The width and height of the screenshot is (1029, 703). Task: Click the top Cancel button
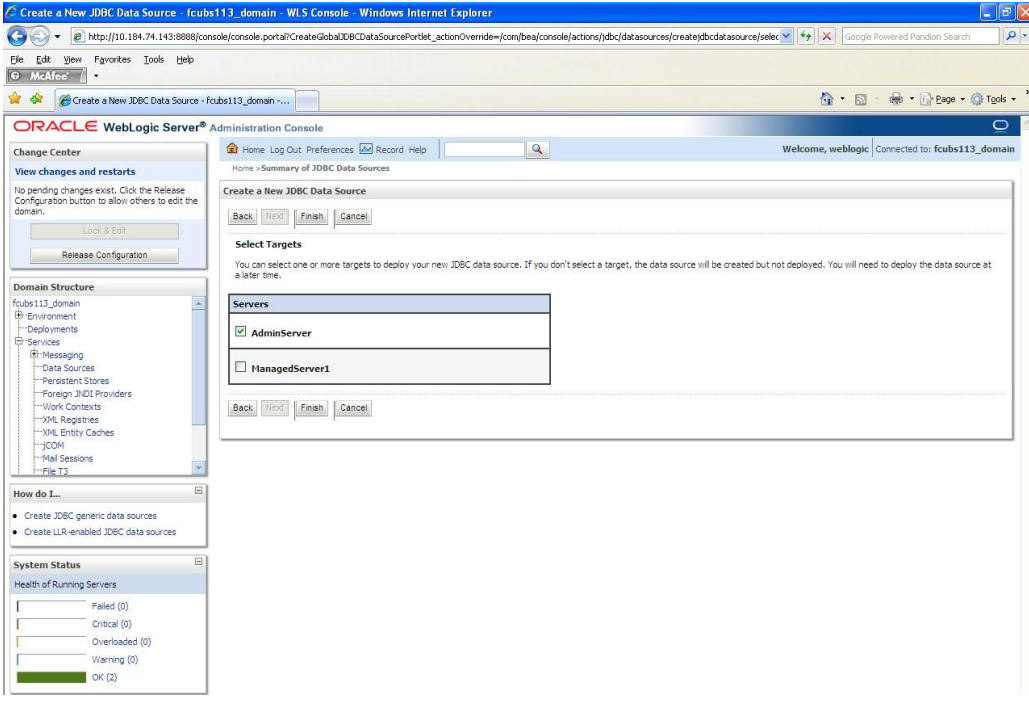coord(354,216)
